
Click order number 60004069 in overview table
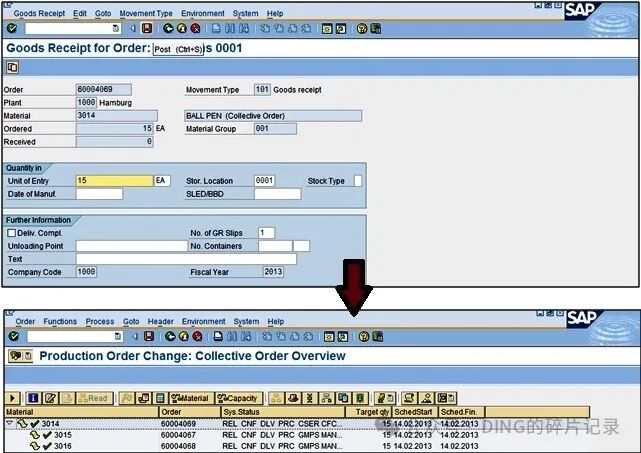(178, 424)
